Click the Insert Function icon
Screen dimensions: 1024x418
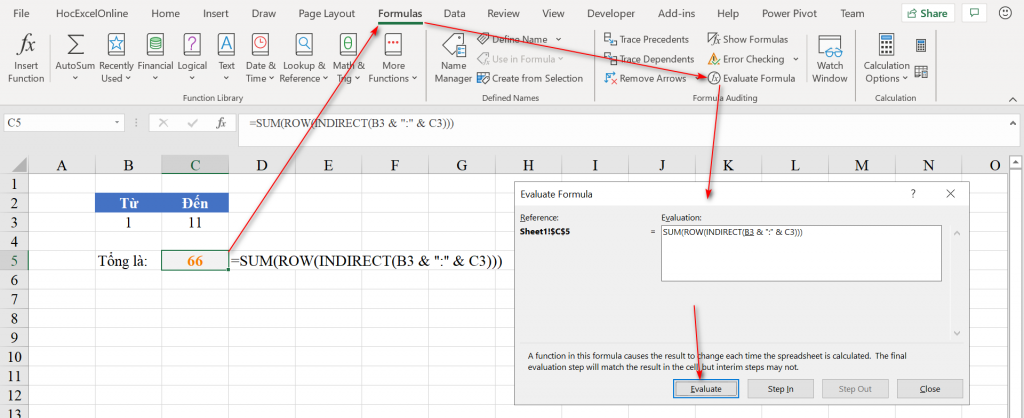coord(26,59)
